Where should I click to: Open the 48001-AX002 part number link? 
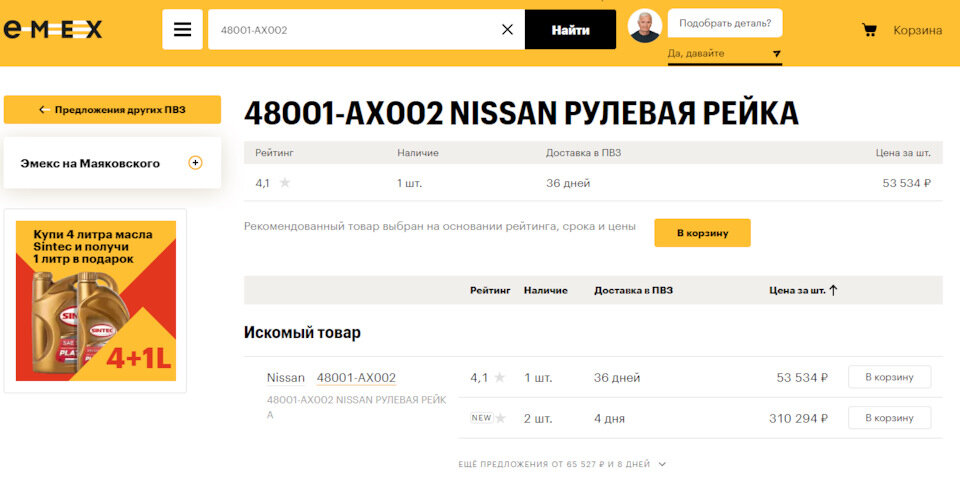pyautogui.click(x=356, y=378)
